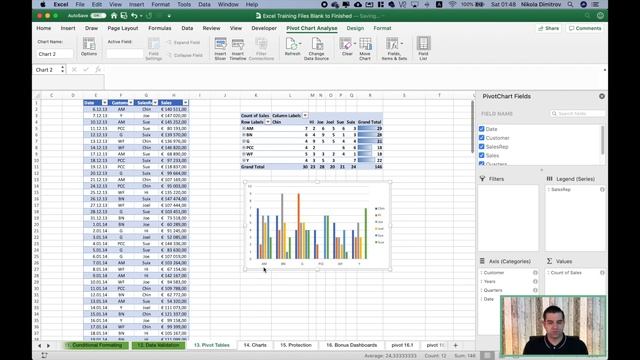Add a new sheet with plus icon
The height and width of the screenshot is (360, 640).
coord(456,345)
